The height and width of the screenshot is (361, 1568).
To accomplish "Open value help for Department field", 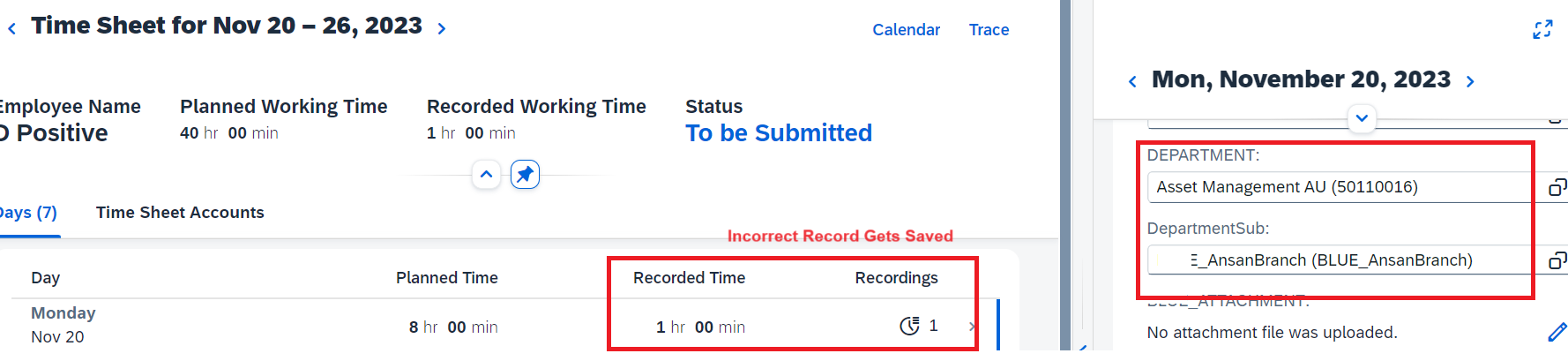I will click(1557, 187).
